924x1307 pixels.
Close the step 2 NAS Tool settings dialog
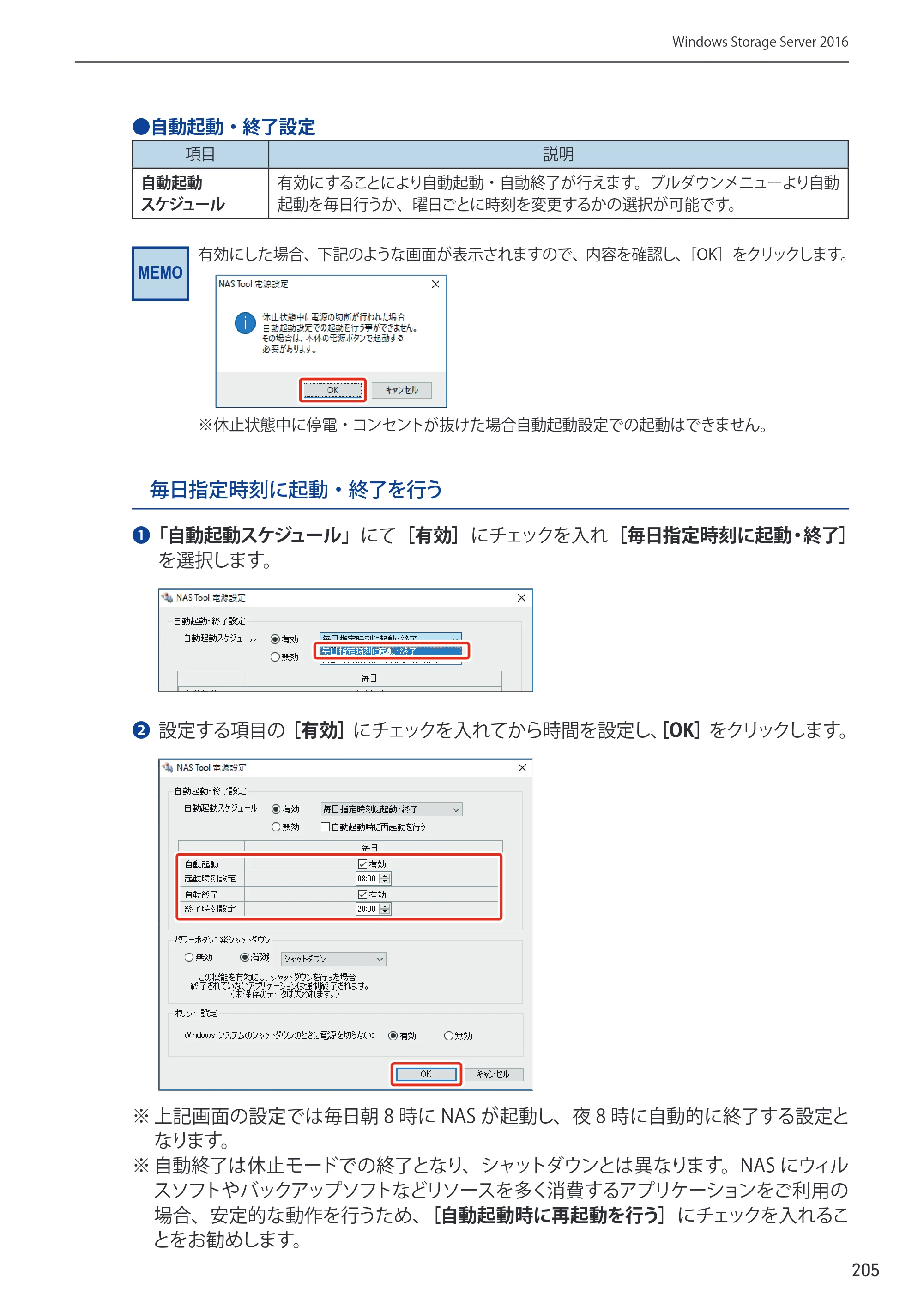522,768
